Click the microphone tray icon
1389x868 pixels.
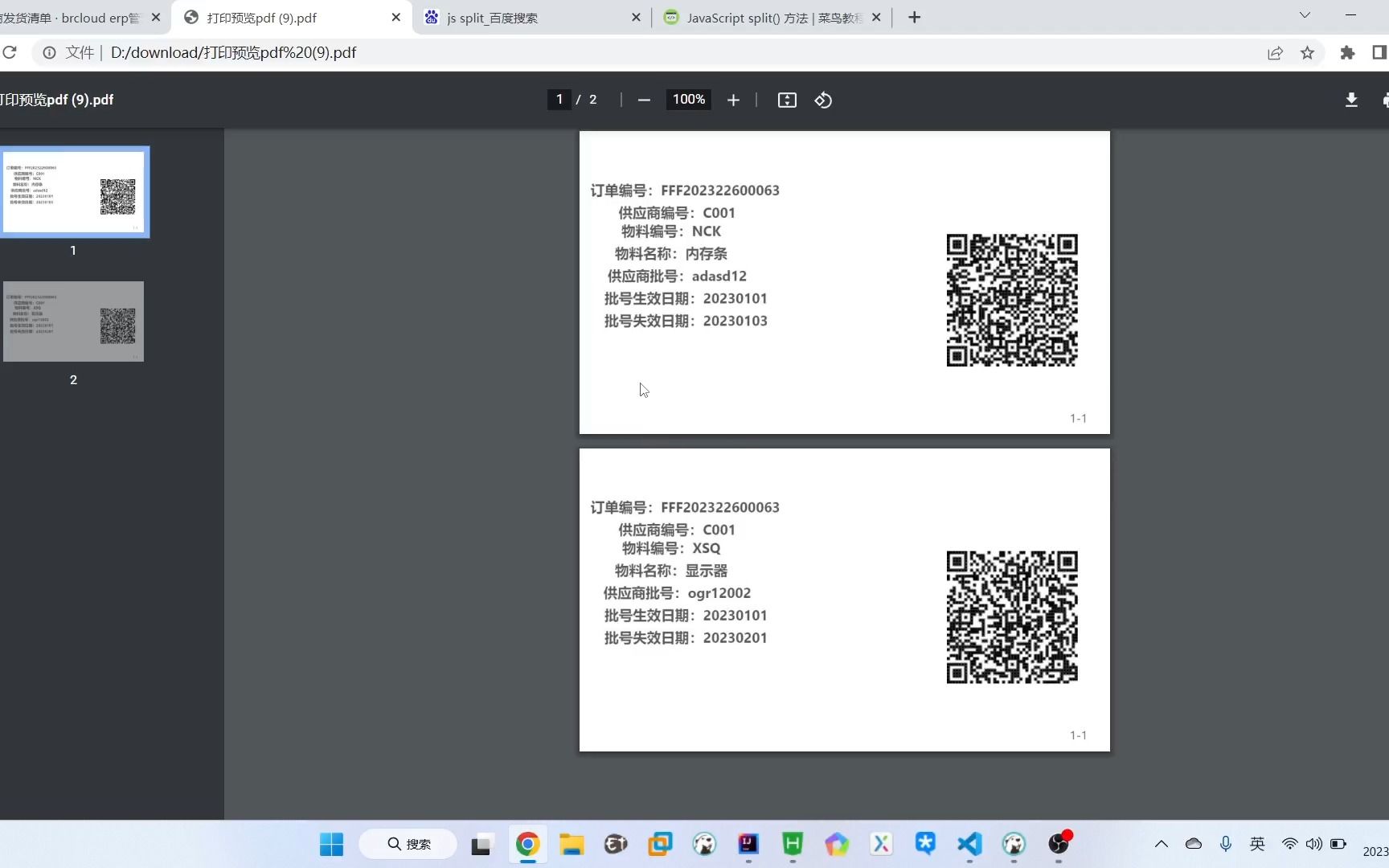click(1226, 844)
